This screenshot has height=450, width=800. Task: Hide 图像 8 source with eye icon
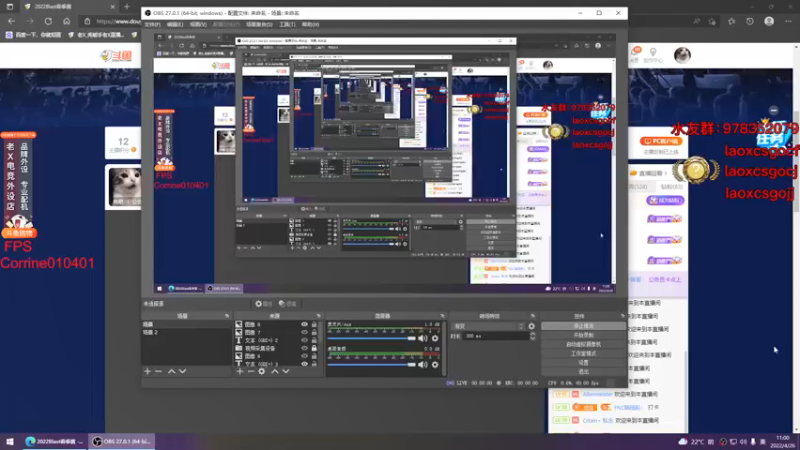[305, 324]
